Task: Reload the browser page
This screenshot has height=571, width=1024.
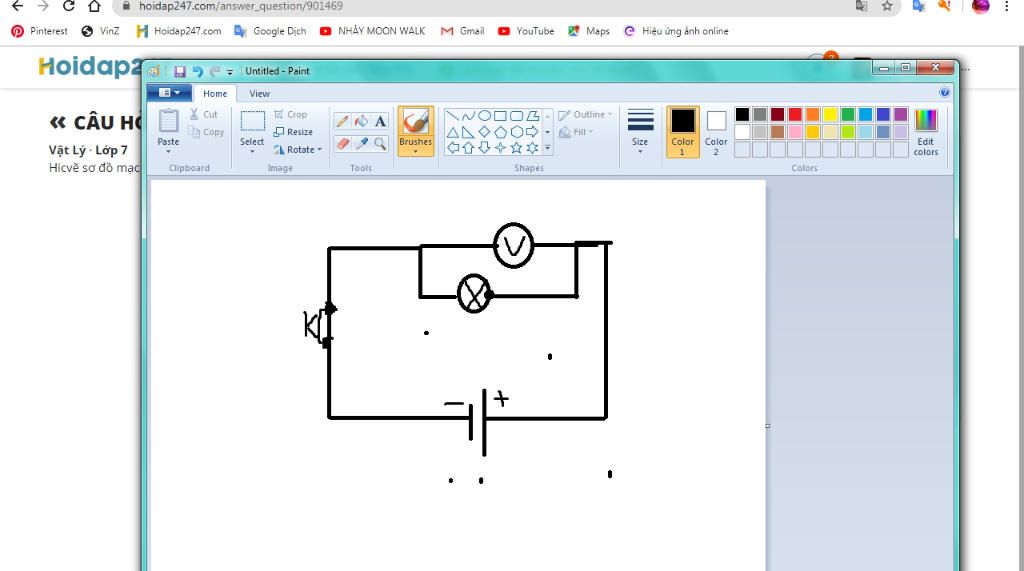Action: point(68,6)
